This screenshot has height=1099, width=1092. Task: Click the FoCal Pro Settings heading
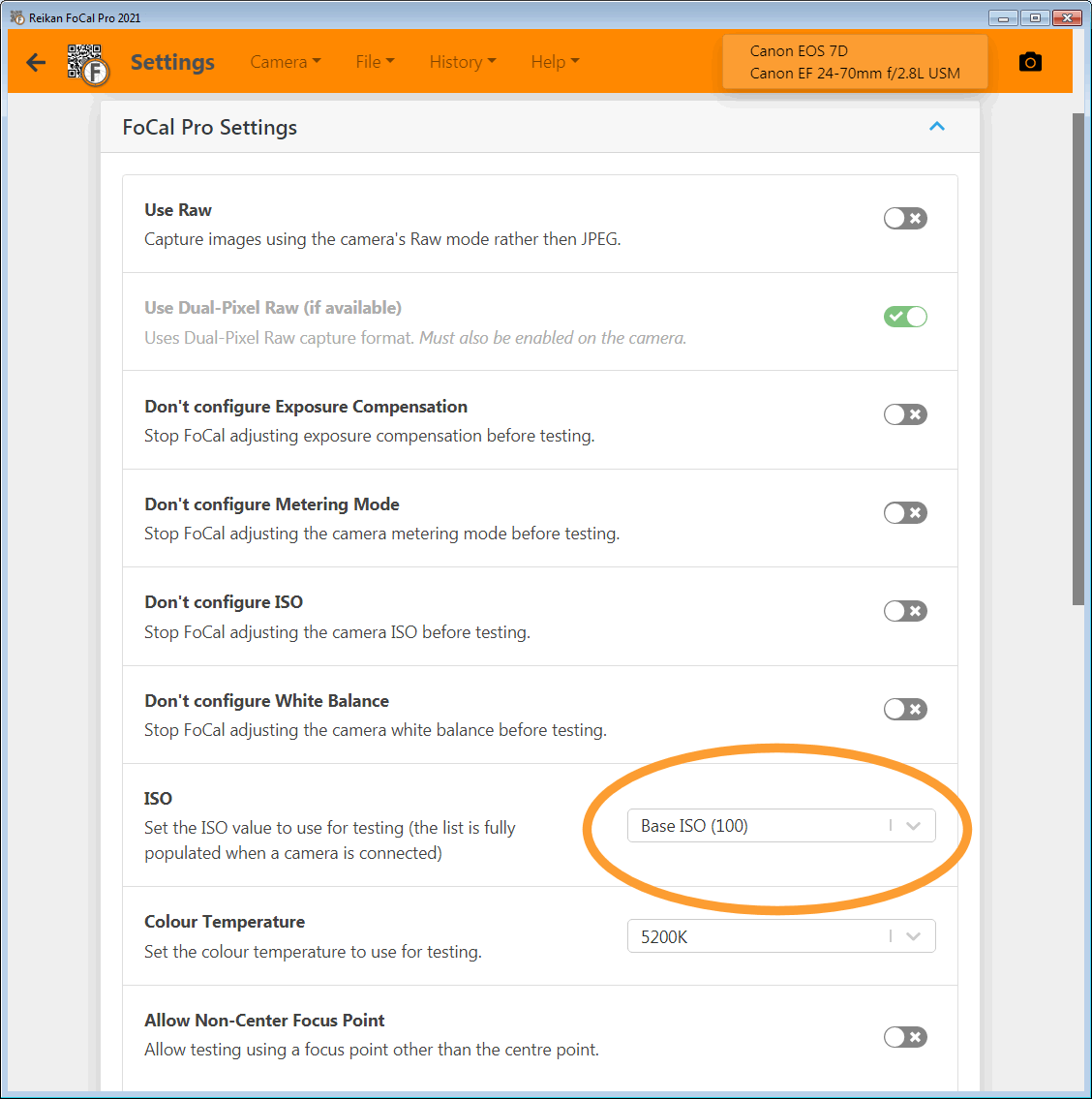click(209, 128)
